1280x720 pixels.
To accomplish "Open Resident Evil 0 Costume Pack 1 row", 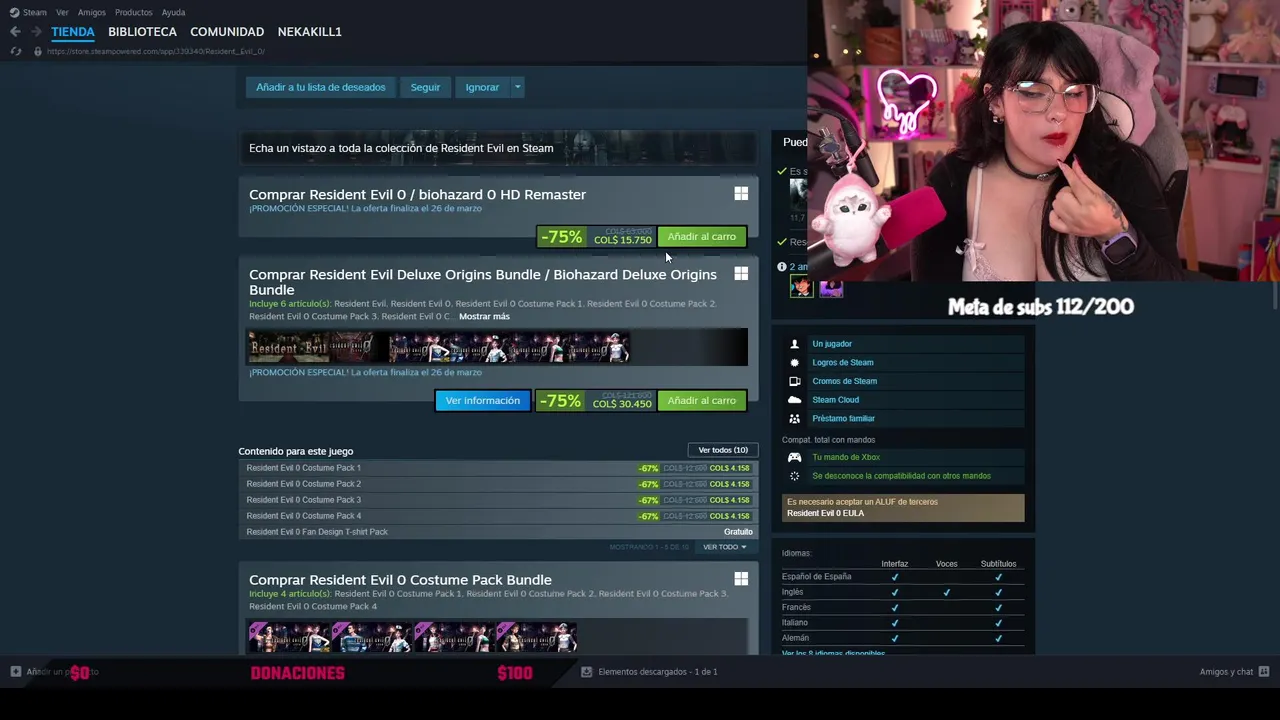I will coord(498,468).
